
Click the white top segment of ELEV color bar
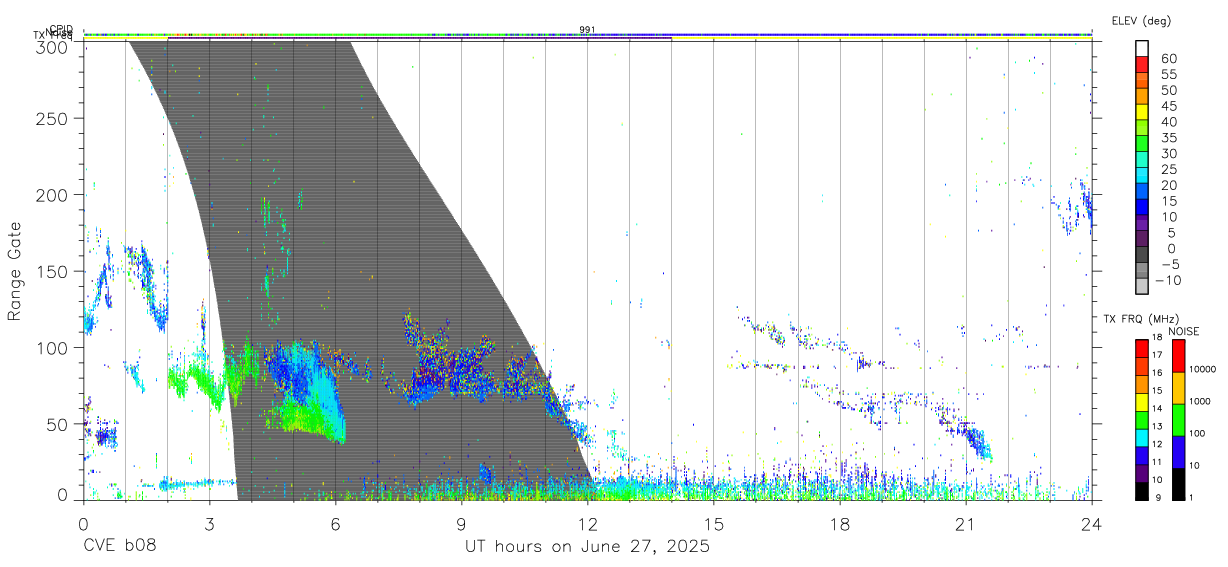[x=1142, y=49]
